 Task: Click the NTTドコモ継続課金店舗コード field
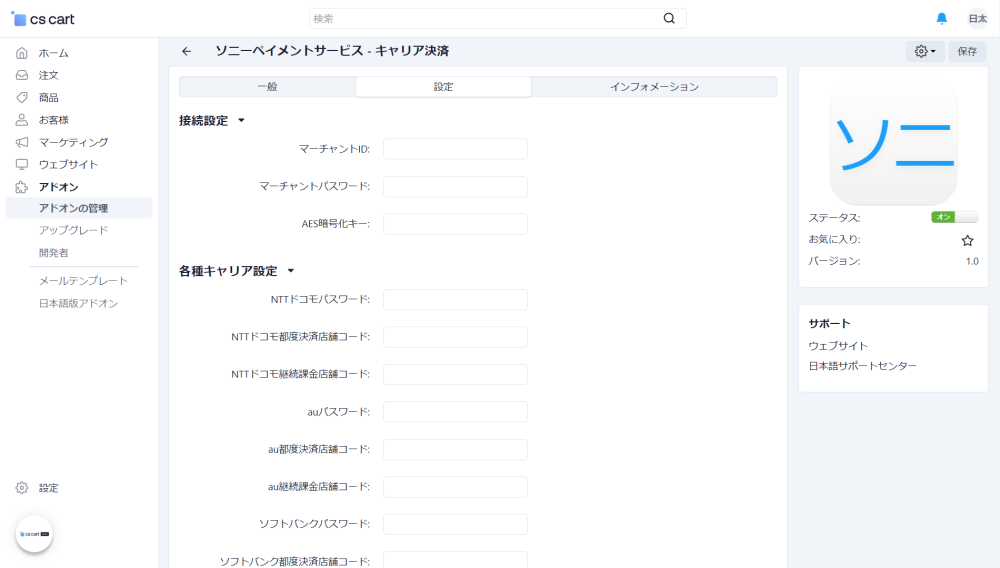[x=455, y=374]
